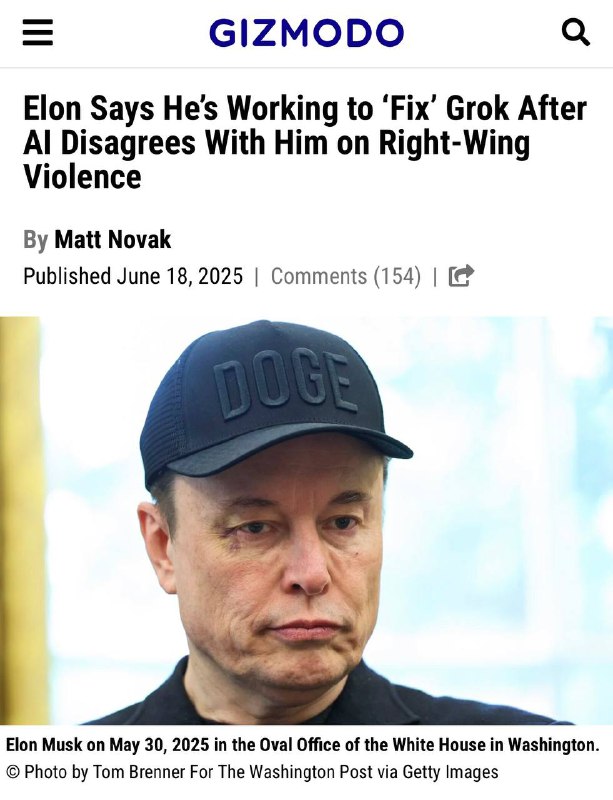Select the photo caption about the Oval Office
613x800 pixels.
pos(302,745)
